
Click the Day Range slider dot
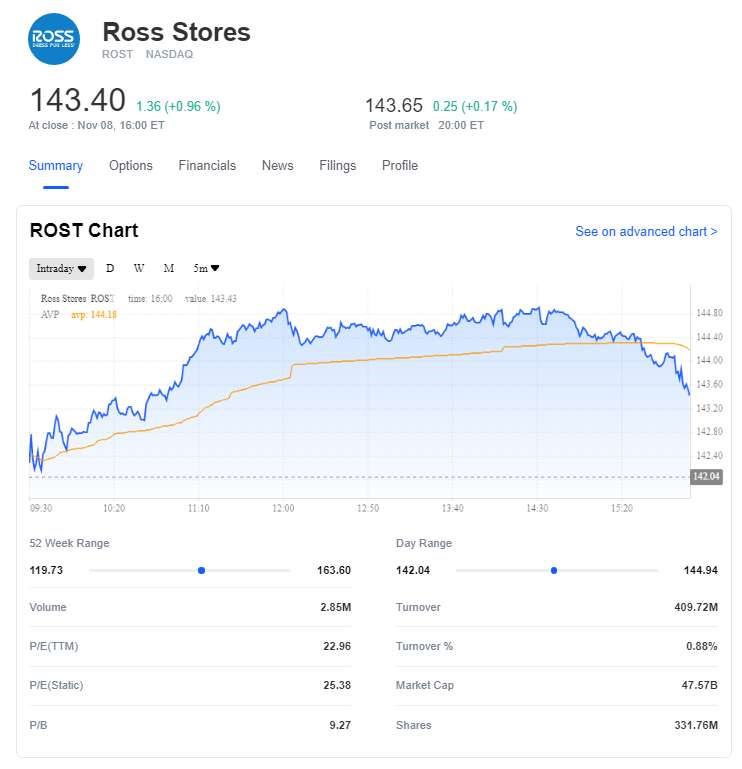click(x=554, y=570)
